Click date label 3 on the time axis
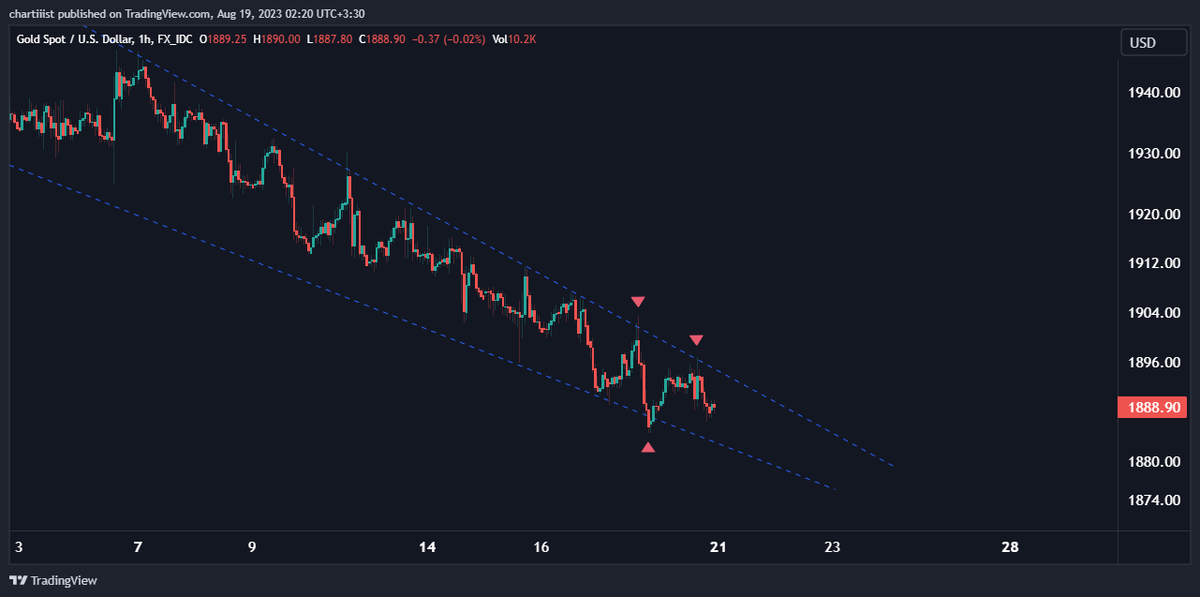The width and height of the screenshot is (1200, 597). 19,547
